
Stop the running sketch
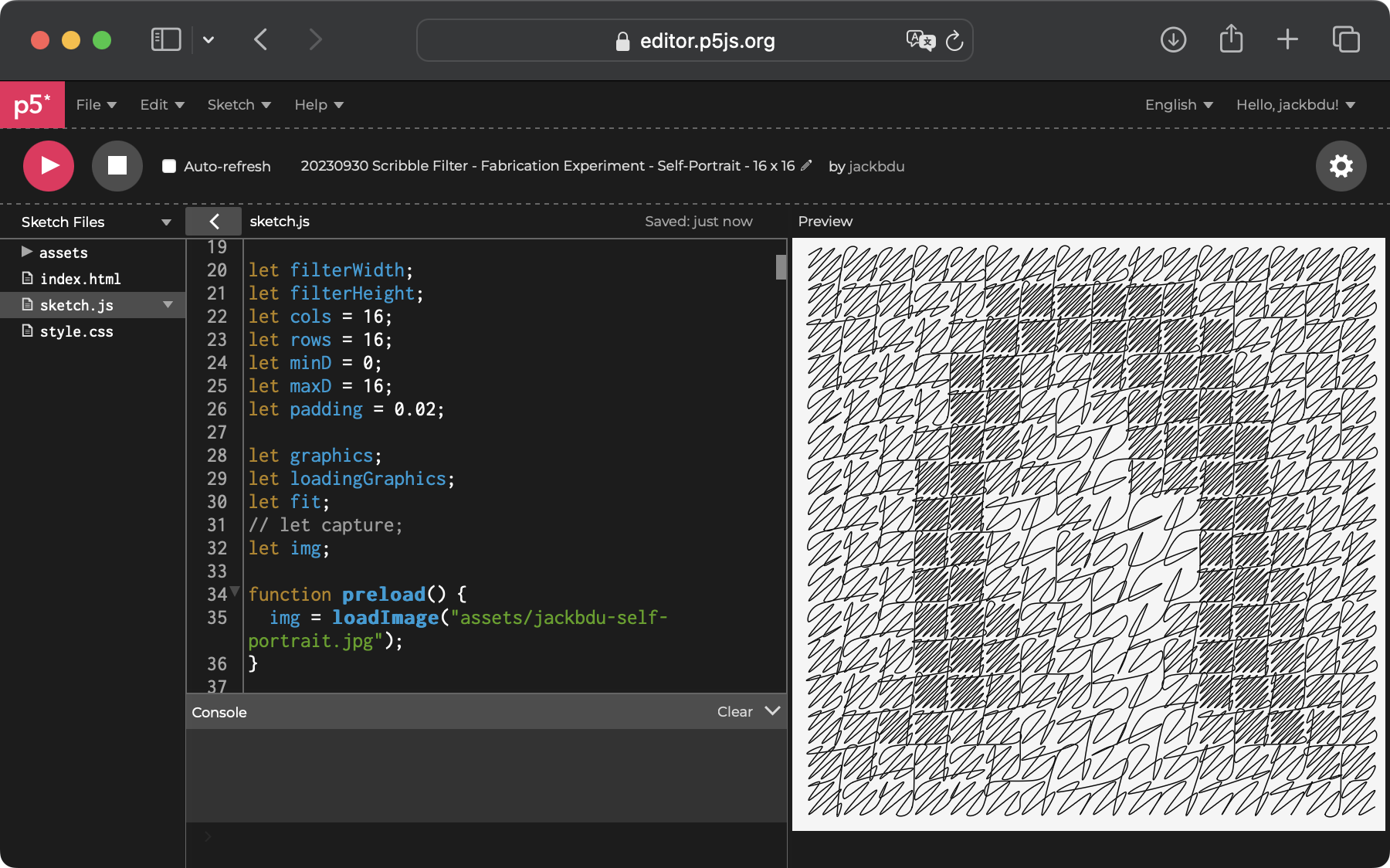pos(117,166)
